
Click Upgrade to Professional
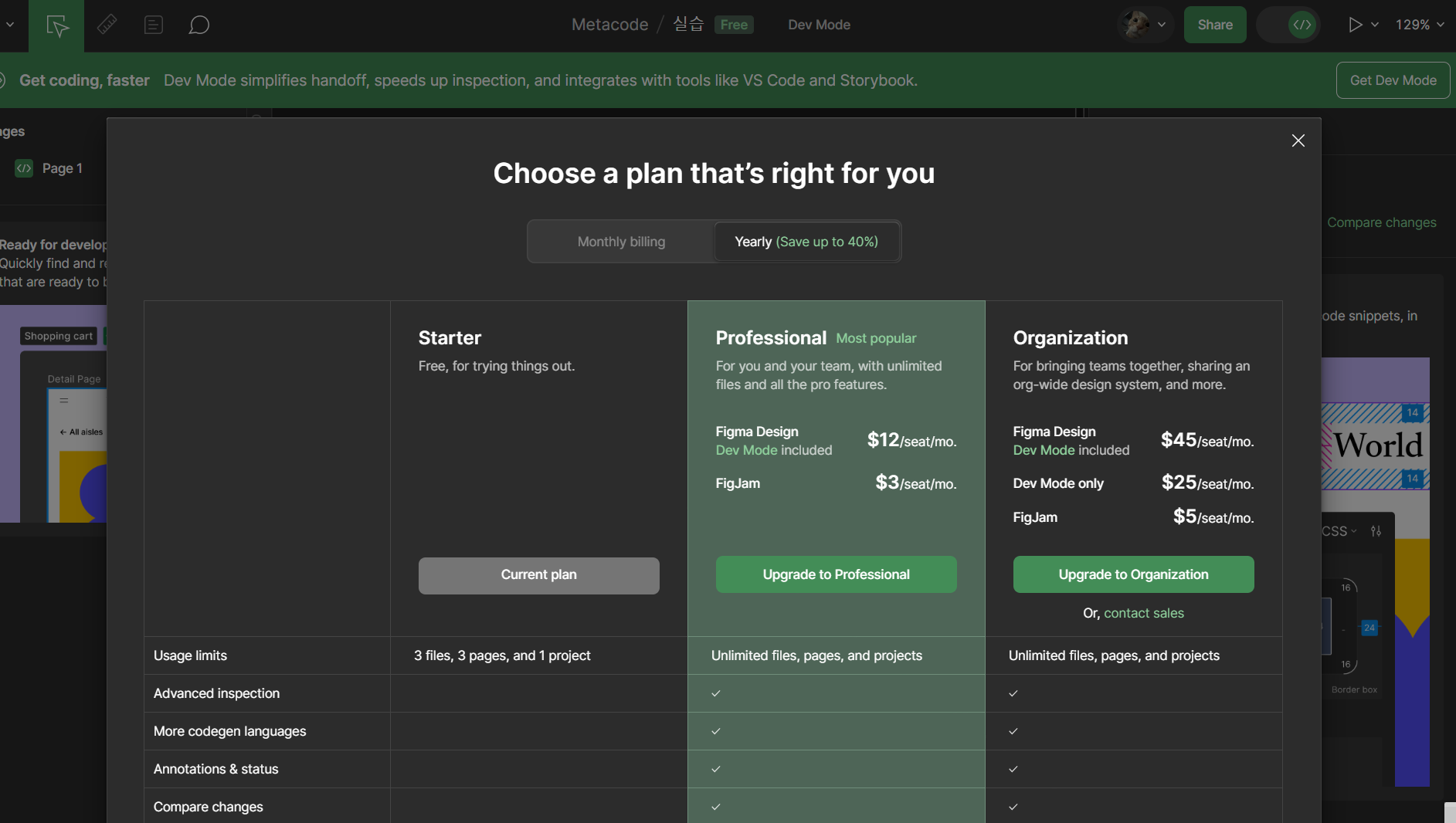click(836, 574)
